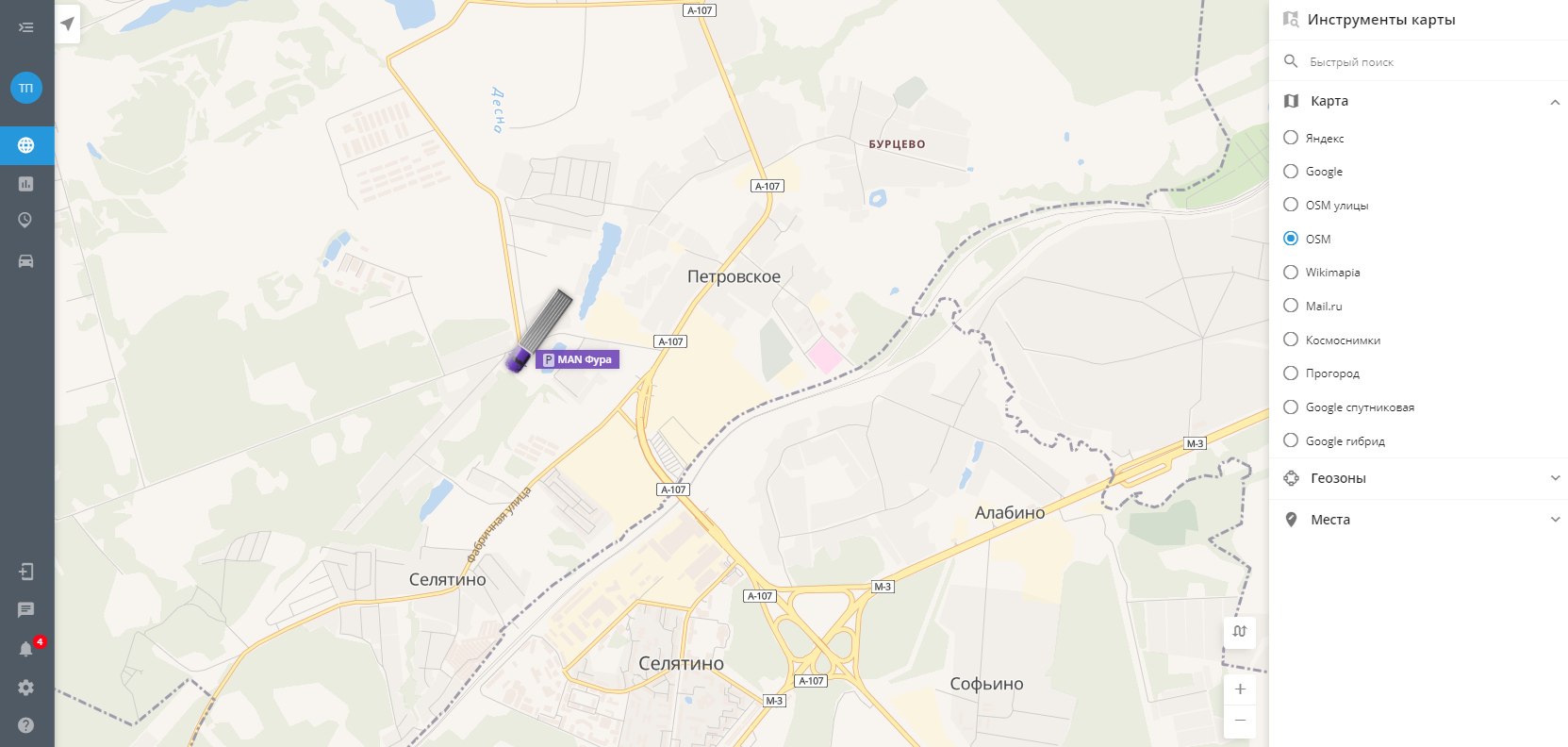
Task: Open the car vehicles icon
Action: [26, 261]
